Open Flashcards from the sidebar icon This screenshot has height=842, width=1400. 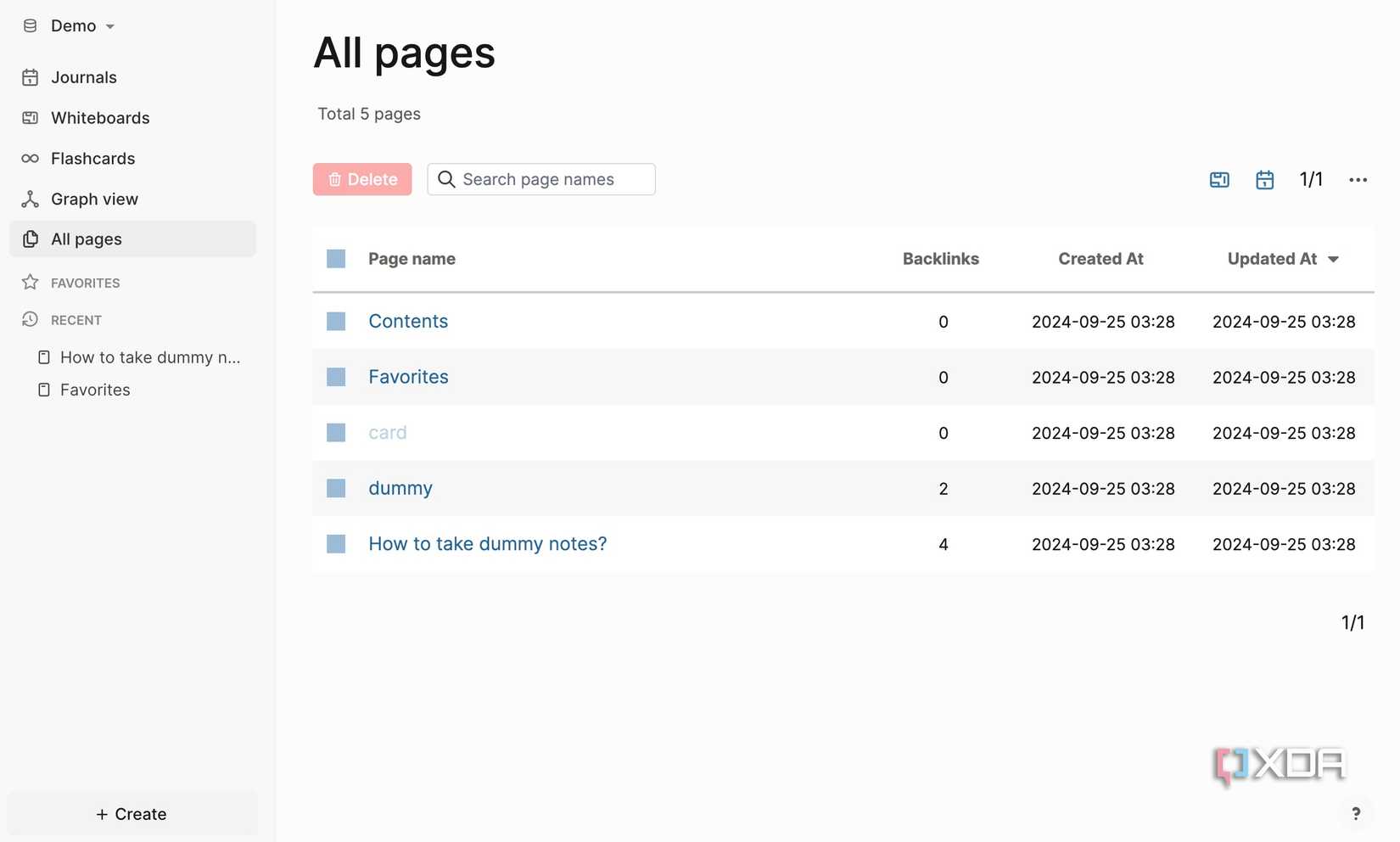(31, 159)
